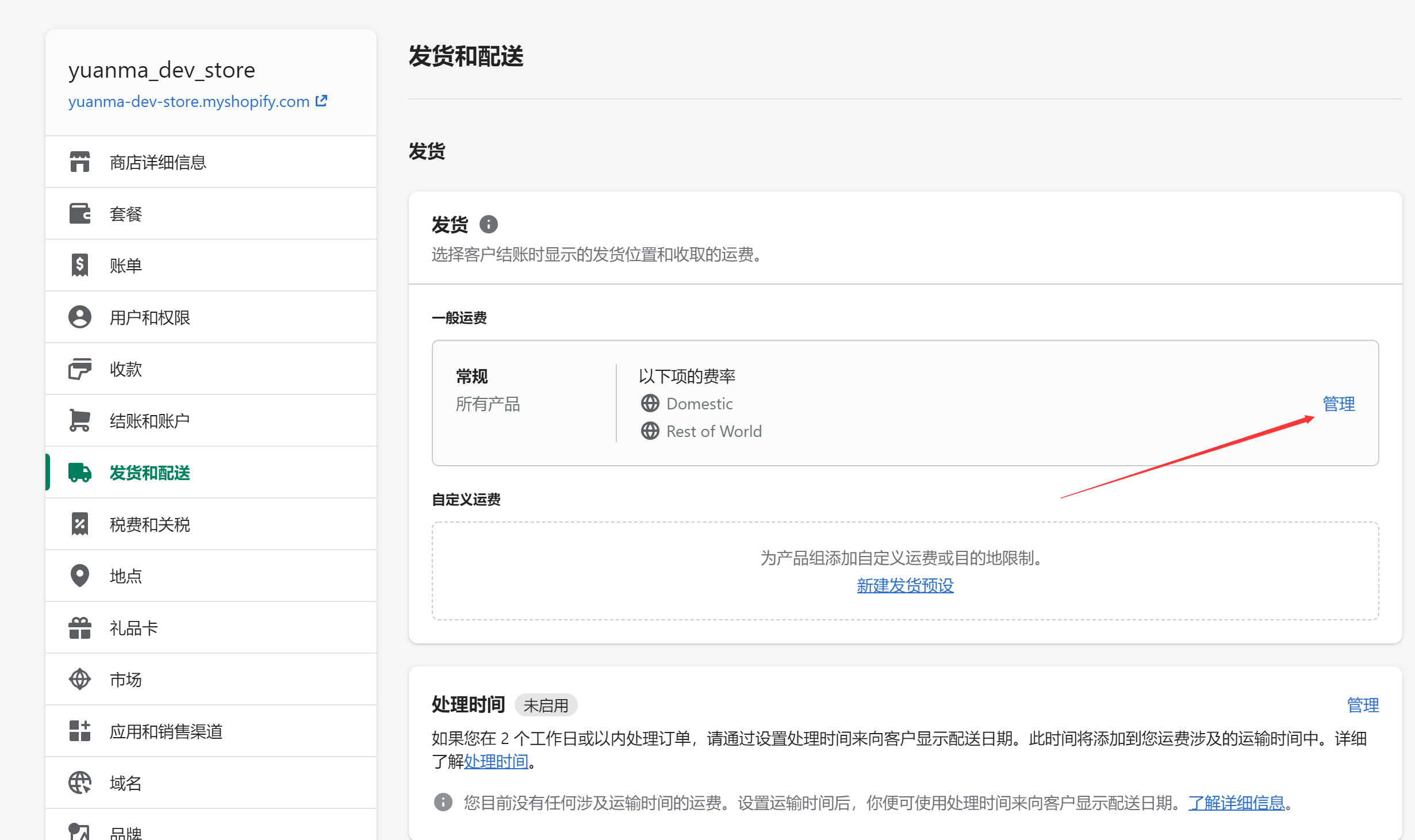Click the globe icon next to Rest of World
The image size is (1415, 840).
point(650,431)
